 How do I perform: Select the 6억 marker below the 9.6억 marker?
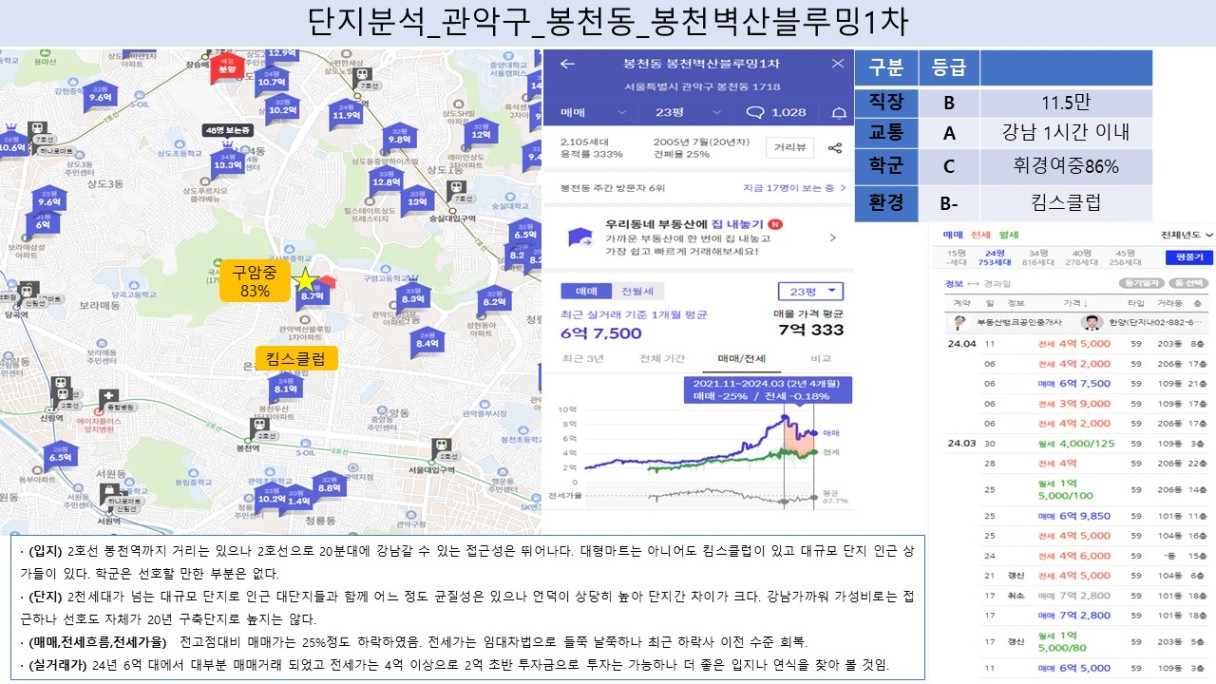click(44, 223)
